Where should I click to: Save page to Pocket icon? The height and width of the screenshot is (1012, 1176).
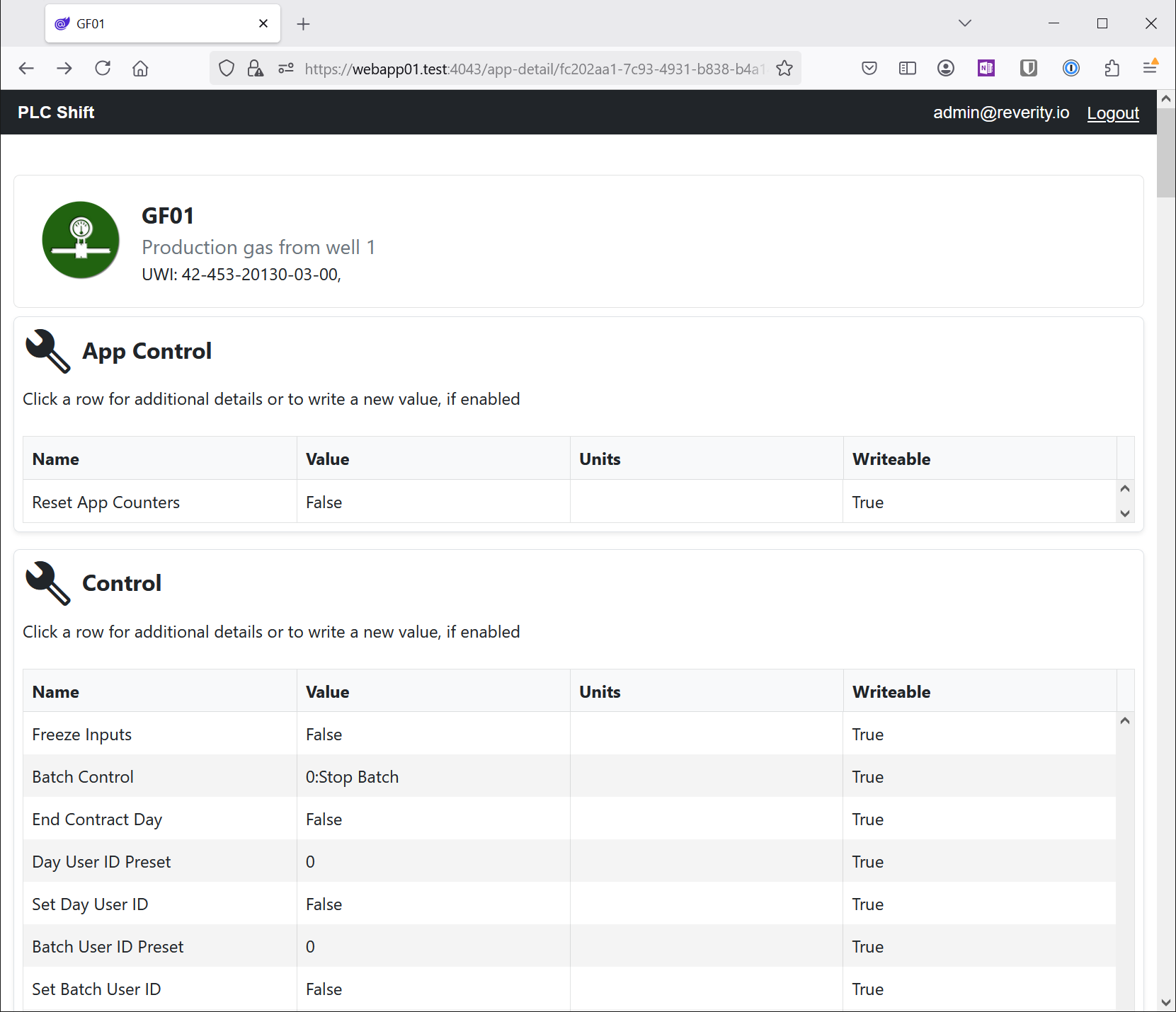click(869, 69)
